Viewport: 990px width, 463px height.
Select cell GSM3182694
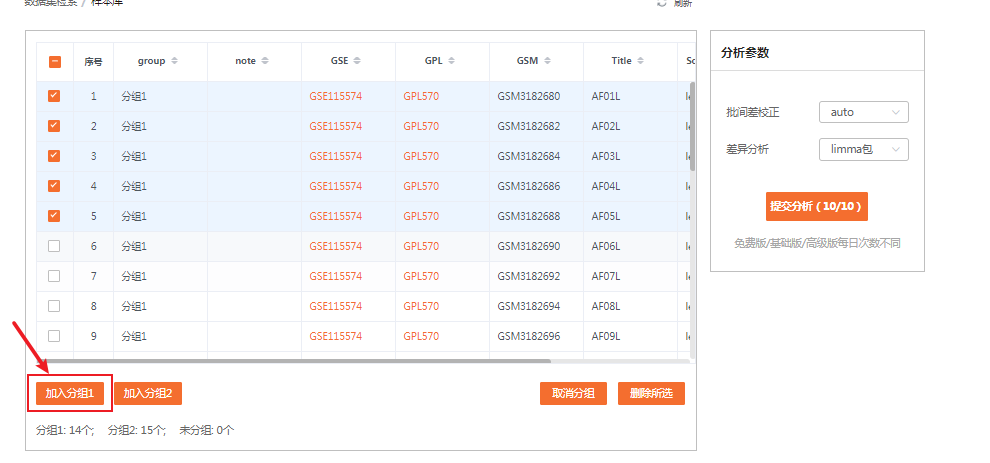(x=528, y=306)
